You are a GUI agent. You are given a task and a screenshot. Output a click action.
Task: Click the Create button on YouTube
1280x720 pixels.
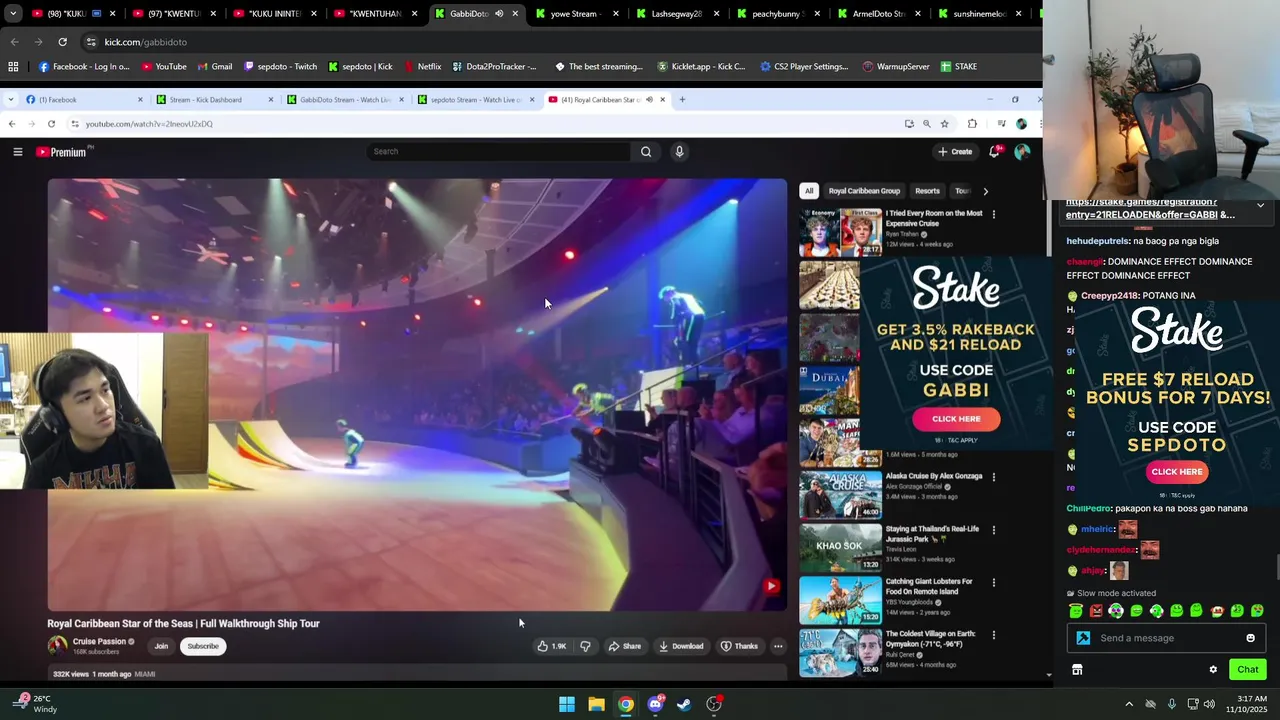point(955,152)
